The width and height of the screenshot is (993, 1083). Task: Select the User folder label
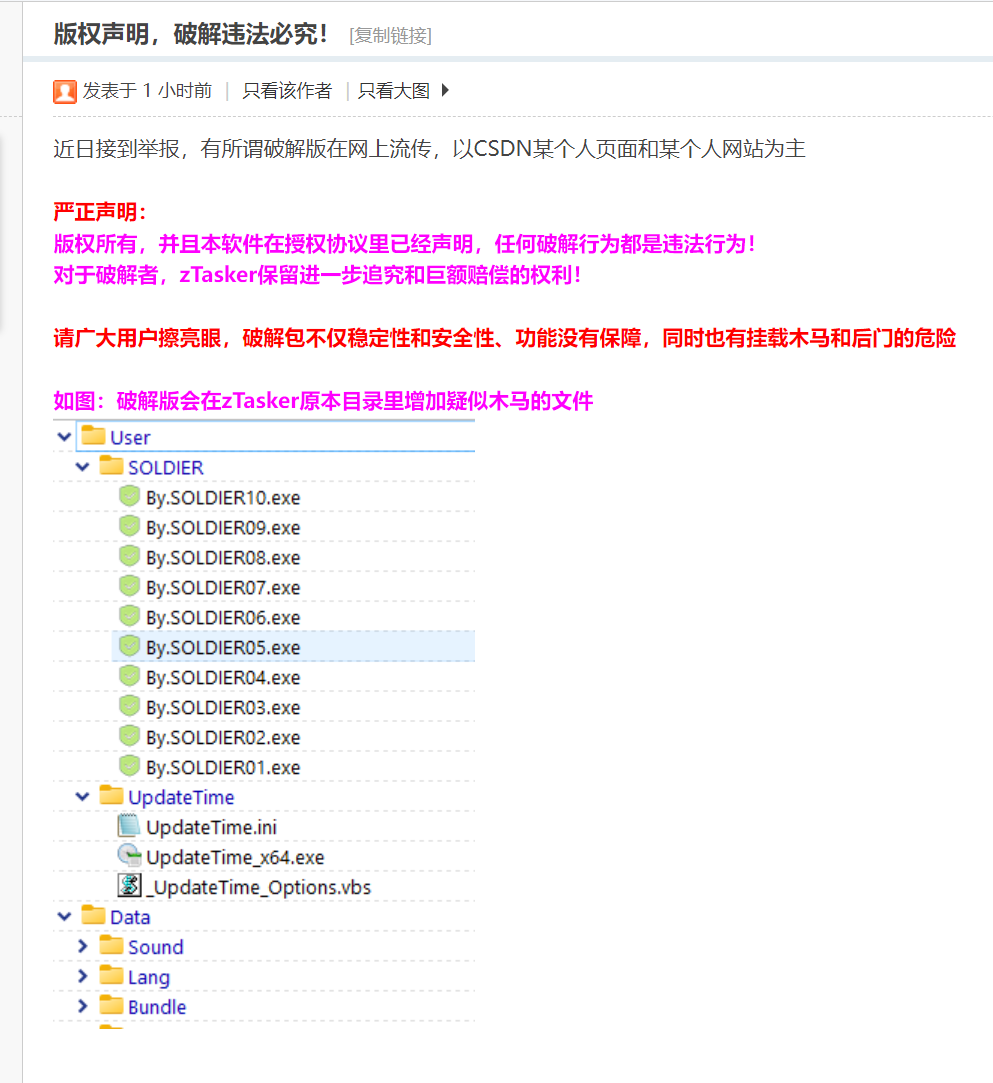coord(130,438)
